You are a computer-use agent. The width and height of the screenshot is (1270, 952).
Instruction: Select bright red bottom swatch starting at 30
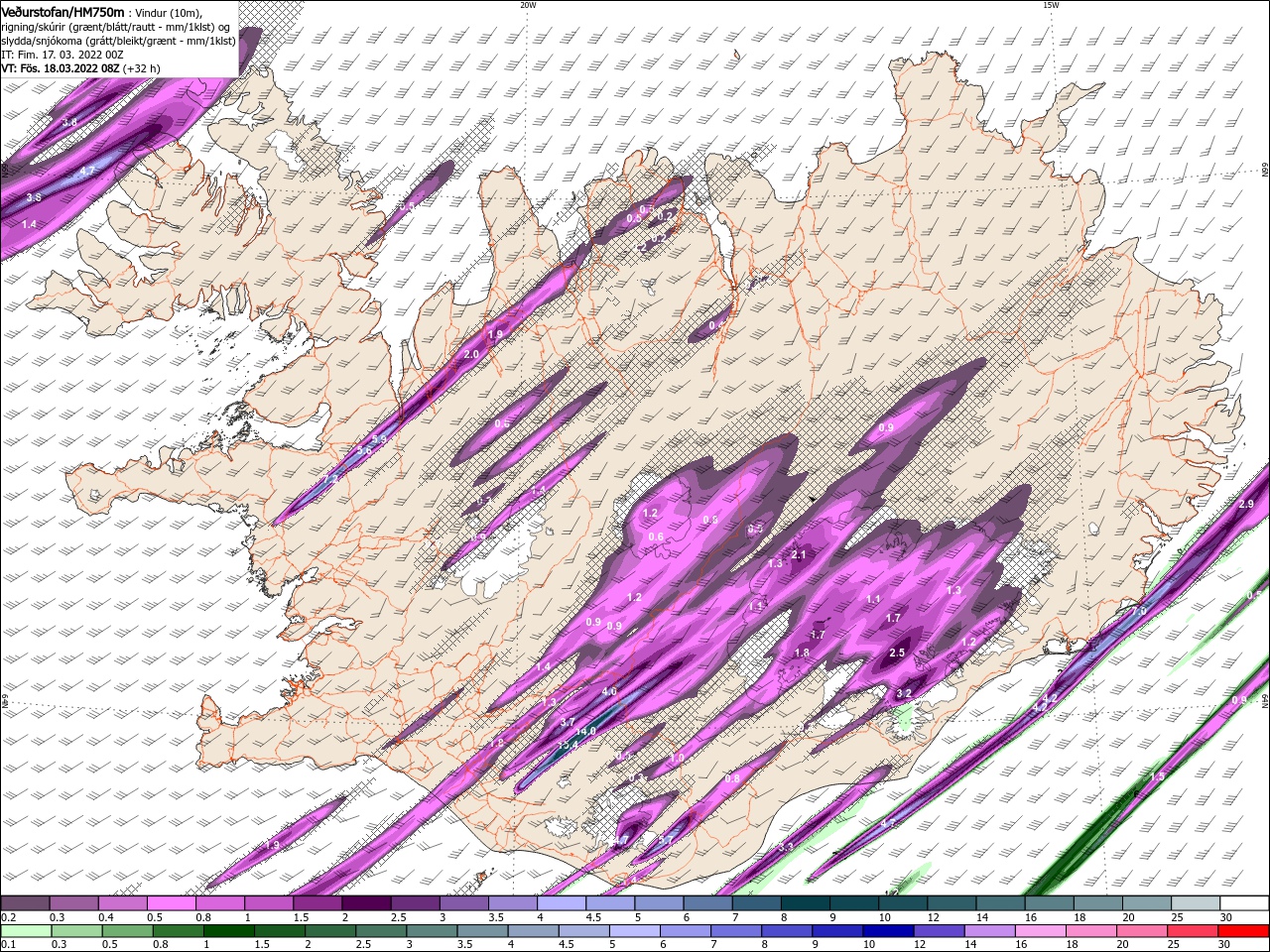coord(1244,931)
